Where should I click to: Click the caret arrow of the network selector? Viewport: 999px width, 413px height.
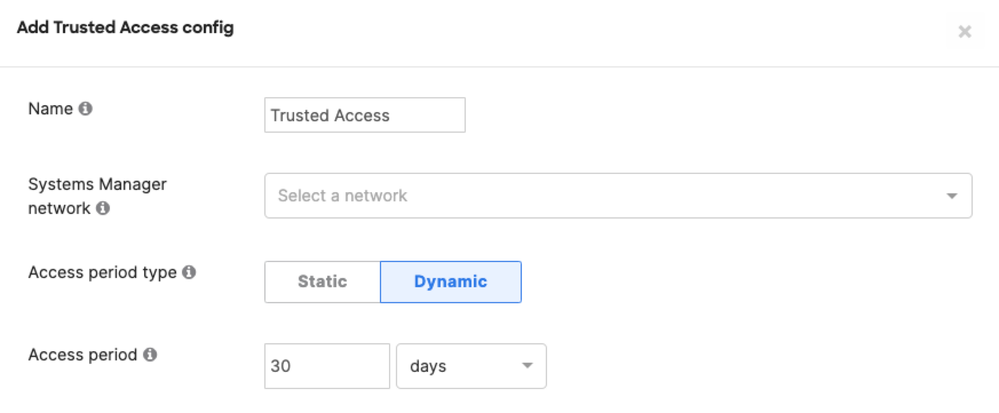point(951,196)
